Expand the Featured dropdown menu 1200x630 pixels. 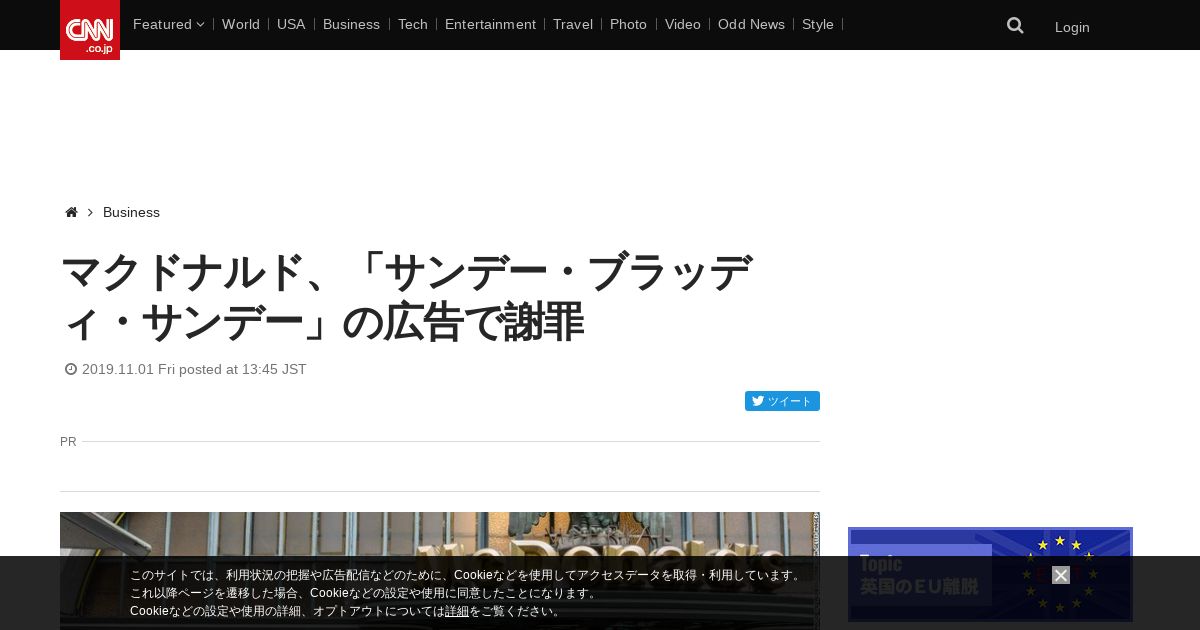[168, 24]
